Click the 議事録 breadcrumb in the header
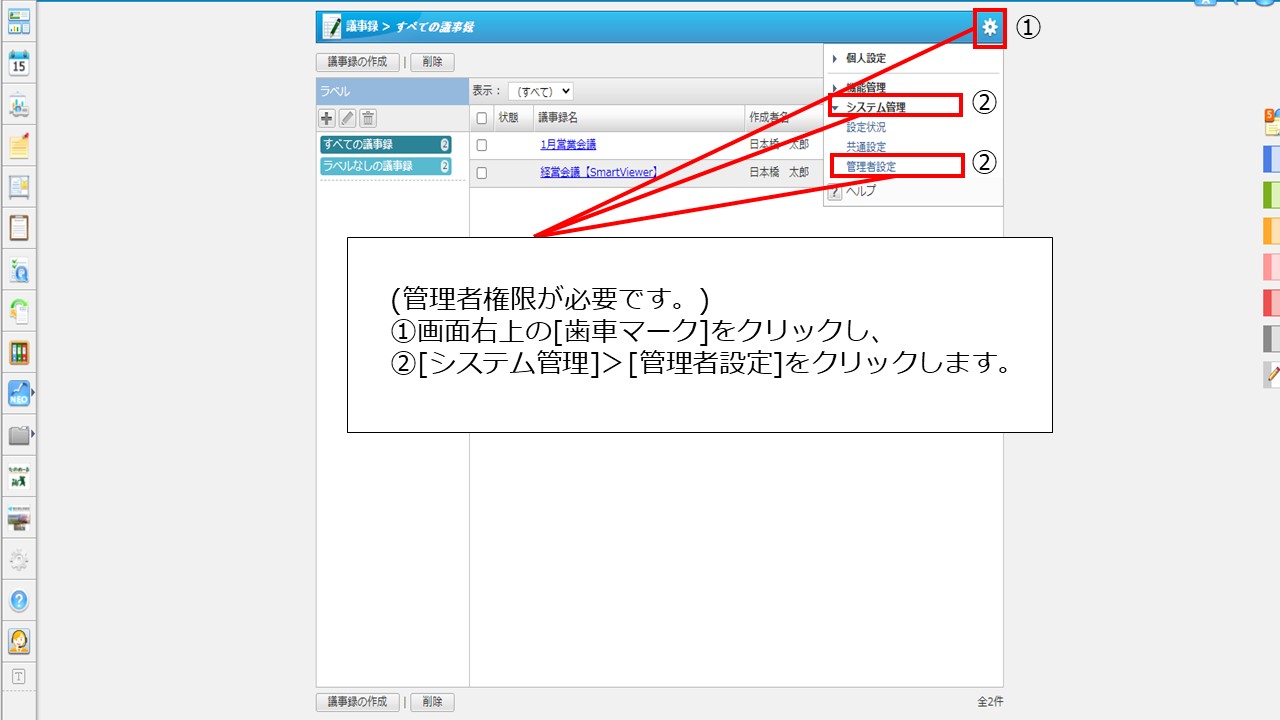The height and width of the screenshot is (720, 1280). (x=362, y=27)
